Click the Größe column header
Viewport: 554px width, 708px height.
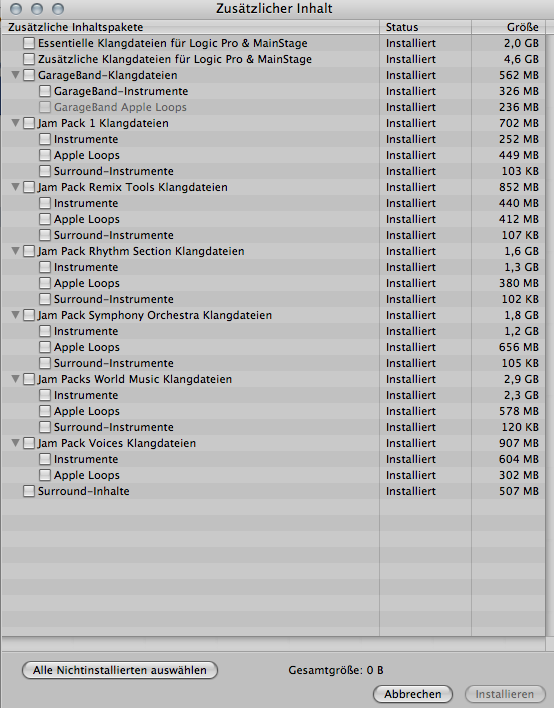point(508,27)
